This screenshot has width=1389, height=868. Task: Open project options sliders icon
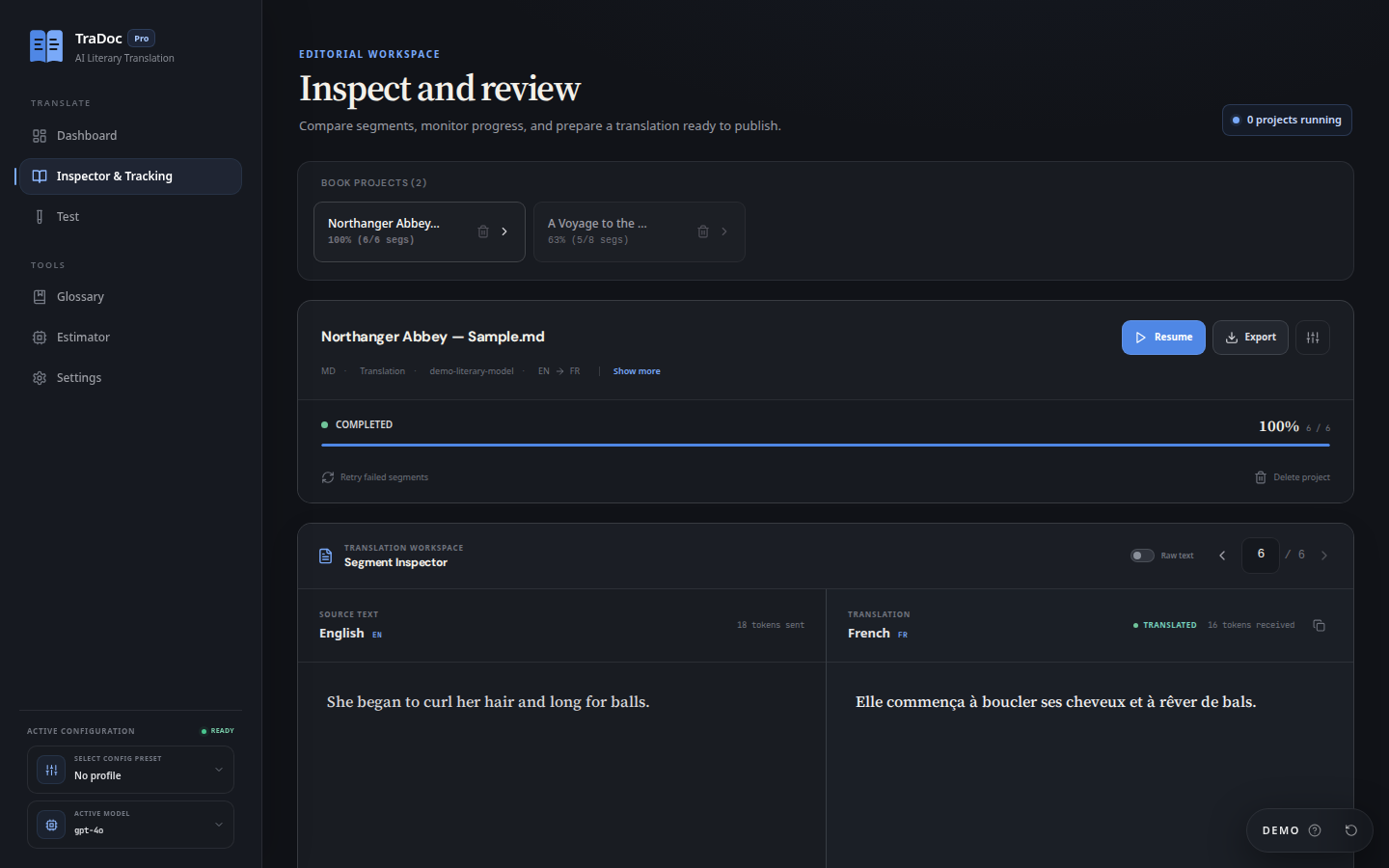point(1313,338)
